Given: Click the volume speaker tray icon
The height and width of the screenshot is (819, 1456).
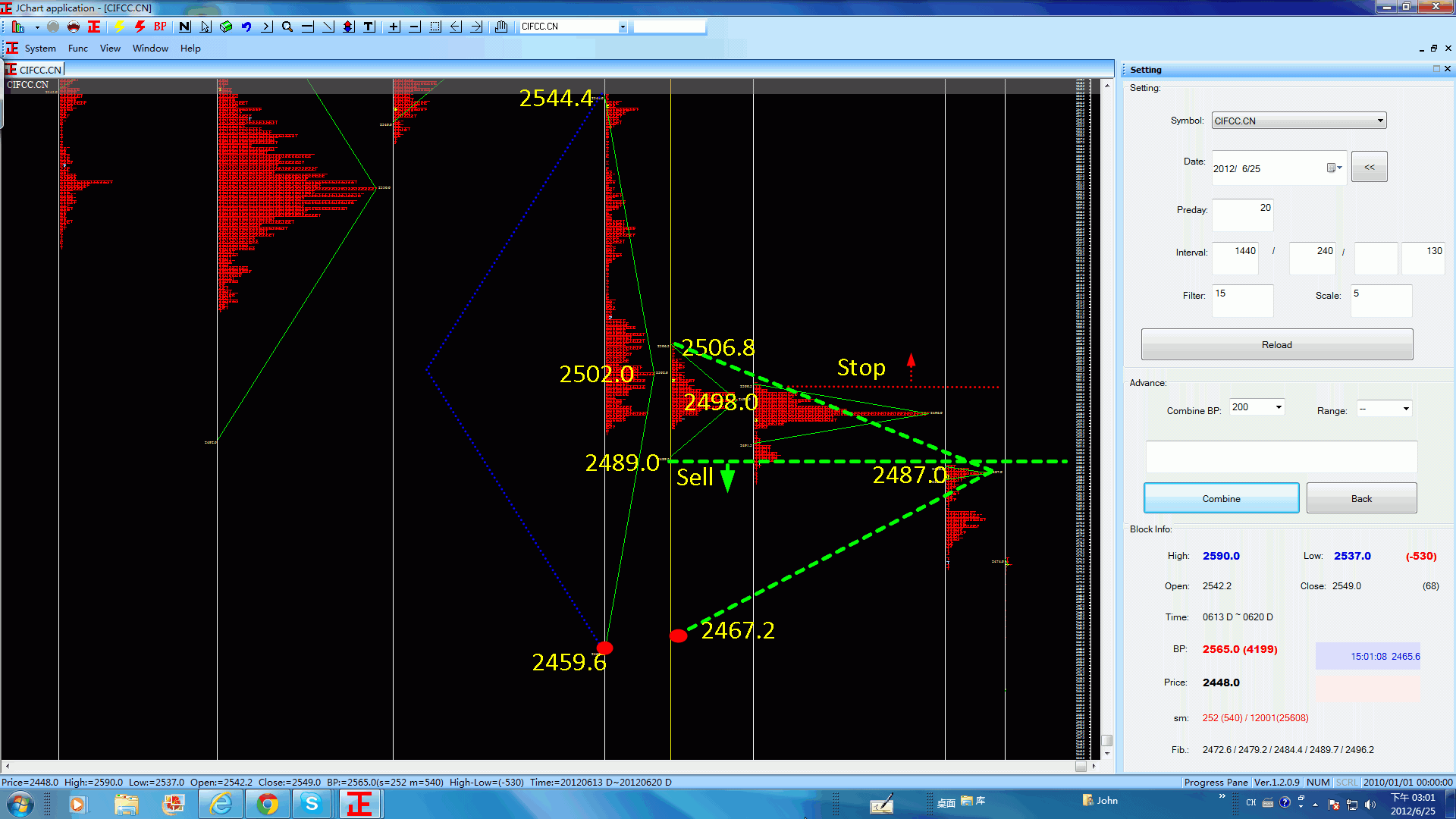Looking at the screenshot, I should (x=1370, y=804).
